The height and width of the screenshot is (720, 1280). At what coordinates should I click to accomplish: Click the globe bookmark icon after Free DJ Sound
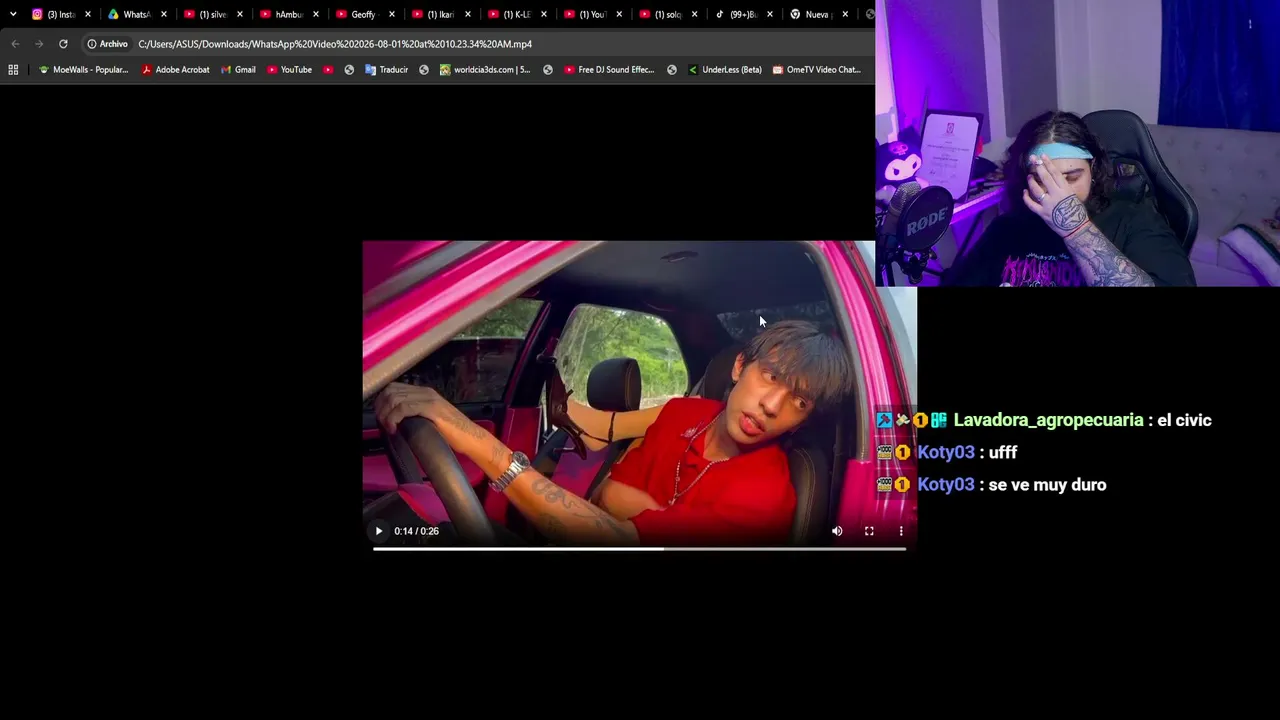[672, 69]
